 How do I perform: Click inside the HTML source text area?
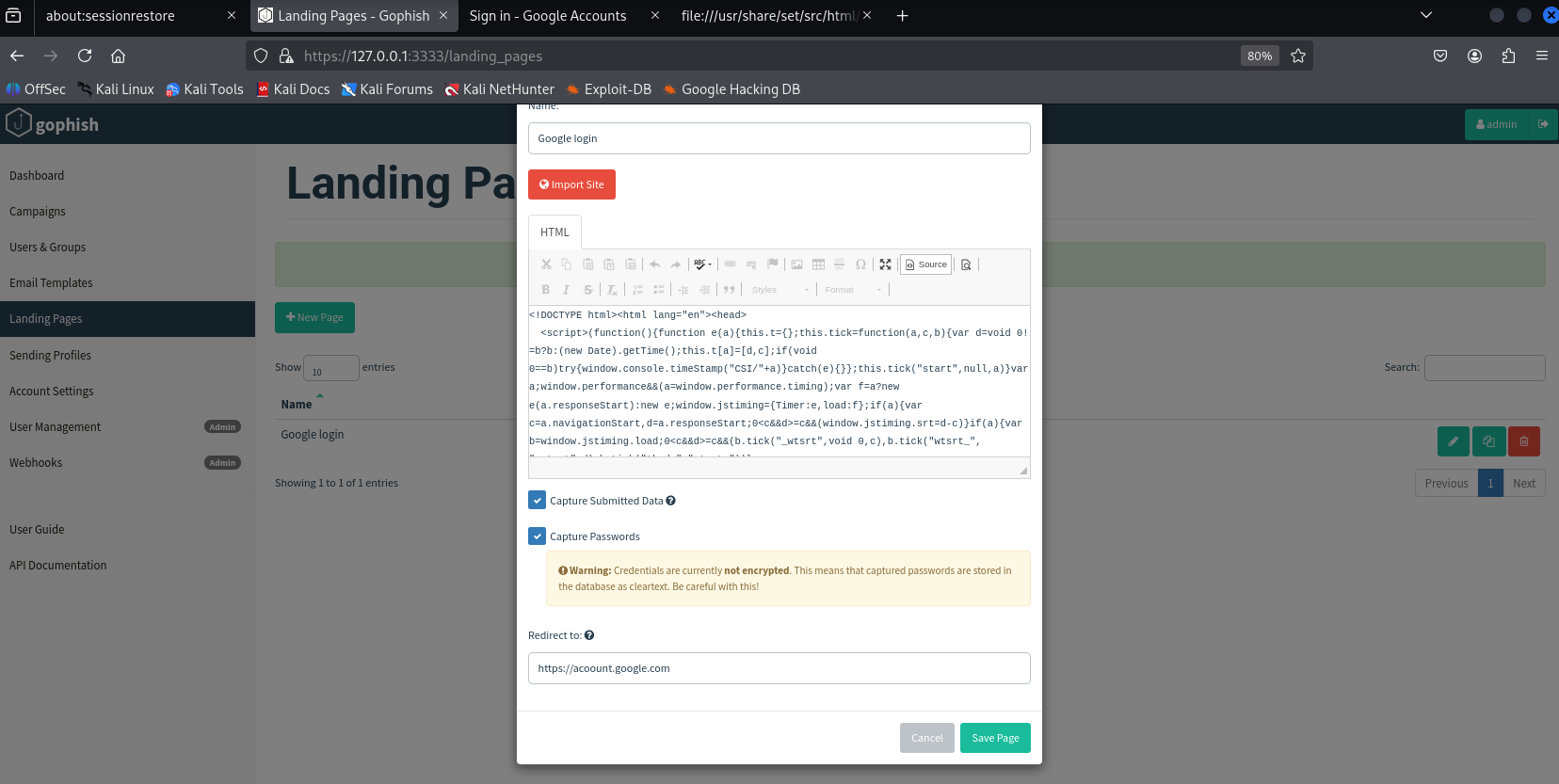coord(779,381)
